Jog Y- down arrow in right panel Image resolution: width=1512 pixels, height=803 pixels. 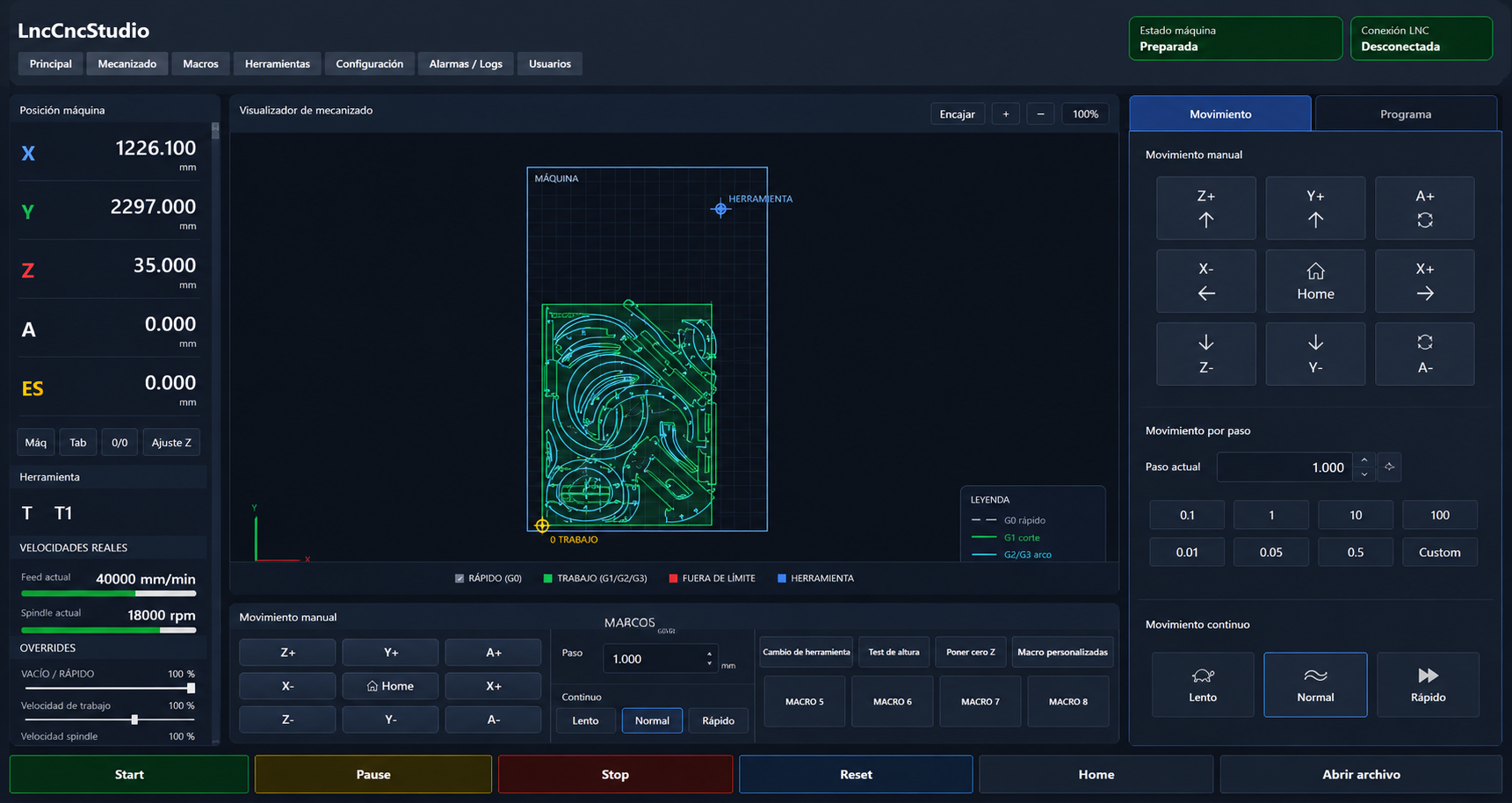point(1315,354)
